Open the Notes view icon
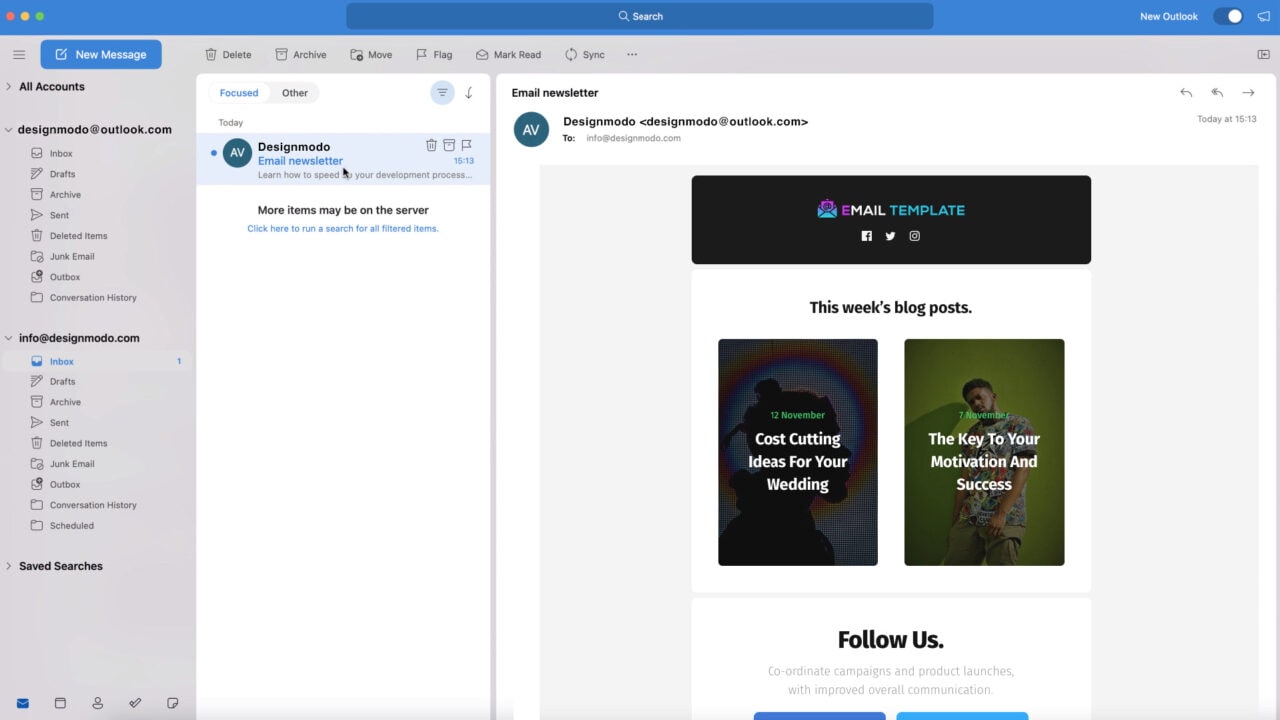 172,703
